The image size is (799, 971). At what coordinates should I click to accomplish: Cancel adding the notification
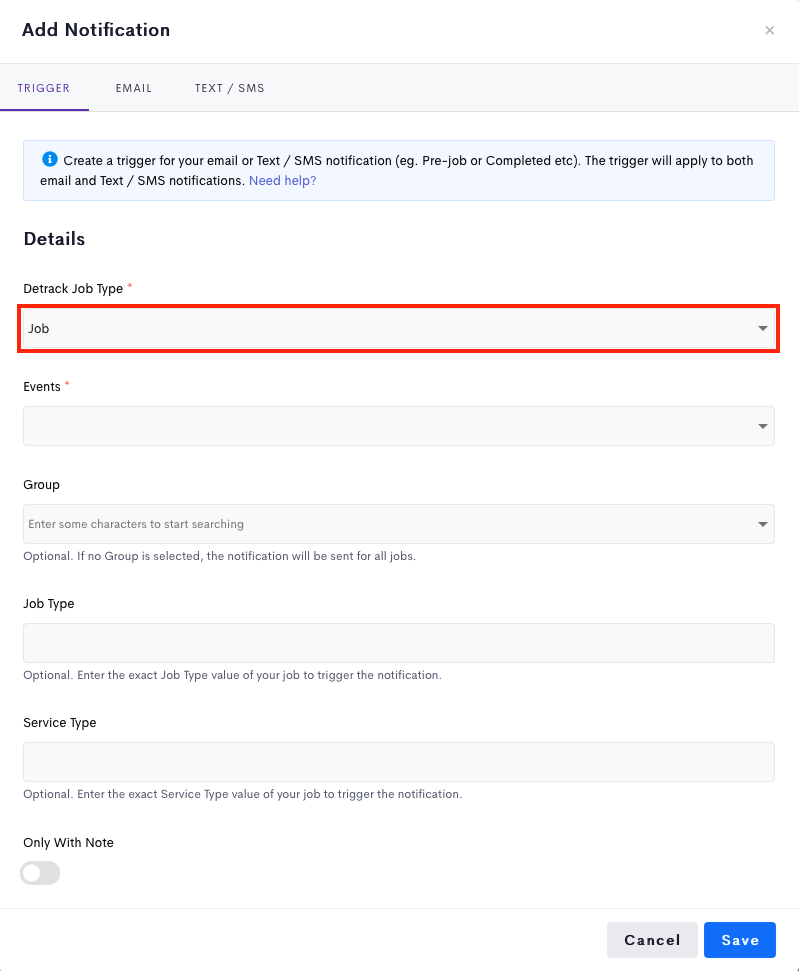coord(652,940)
